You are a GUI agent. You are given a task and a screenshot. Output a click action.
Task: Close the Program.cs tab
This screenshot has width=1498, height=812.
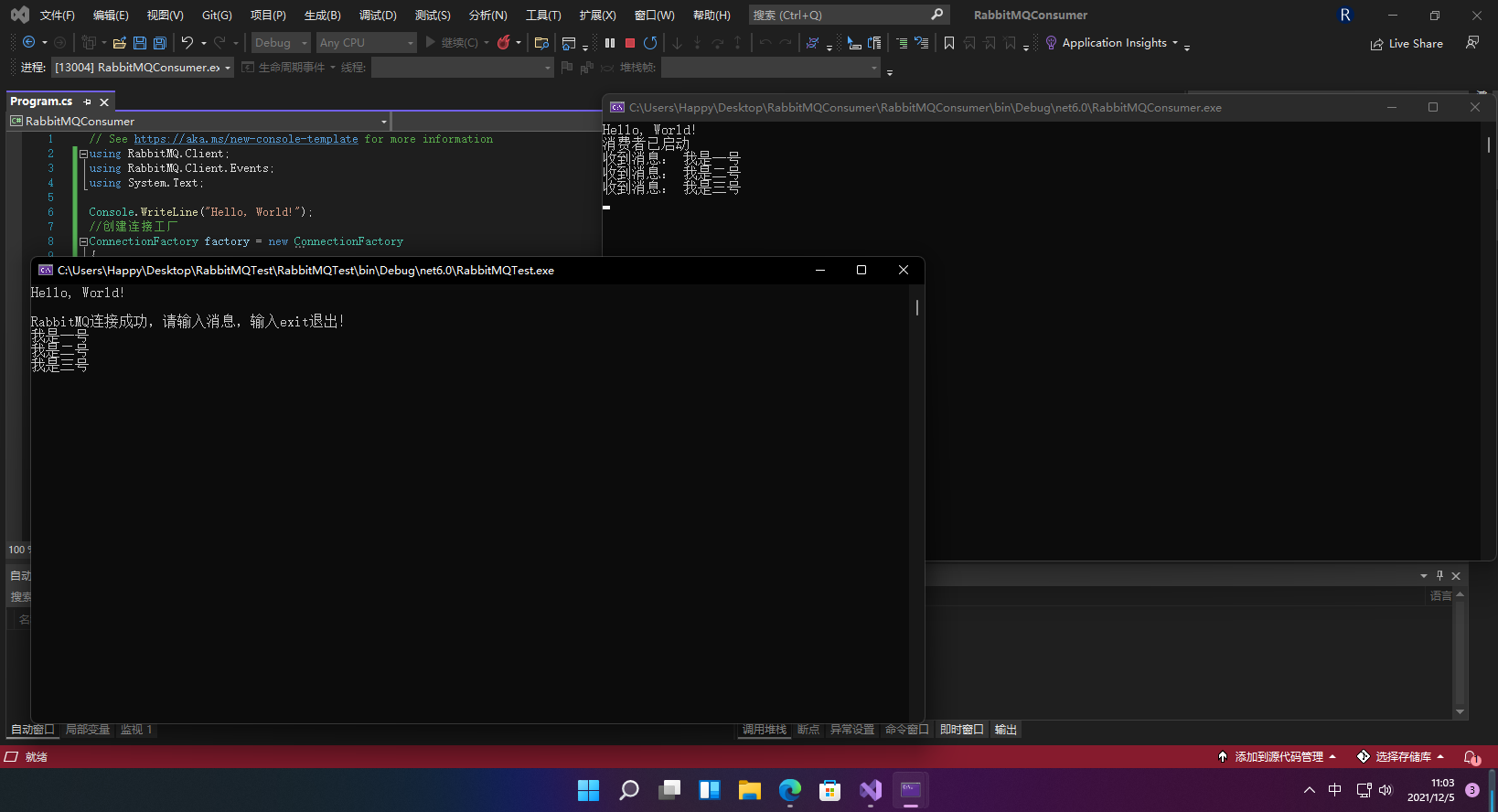104,102
